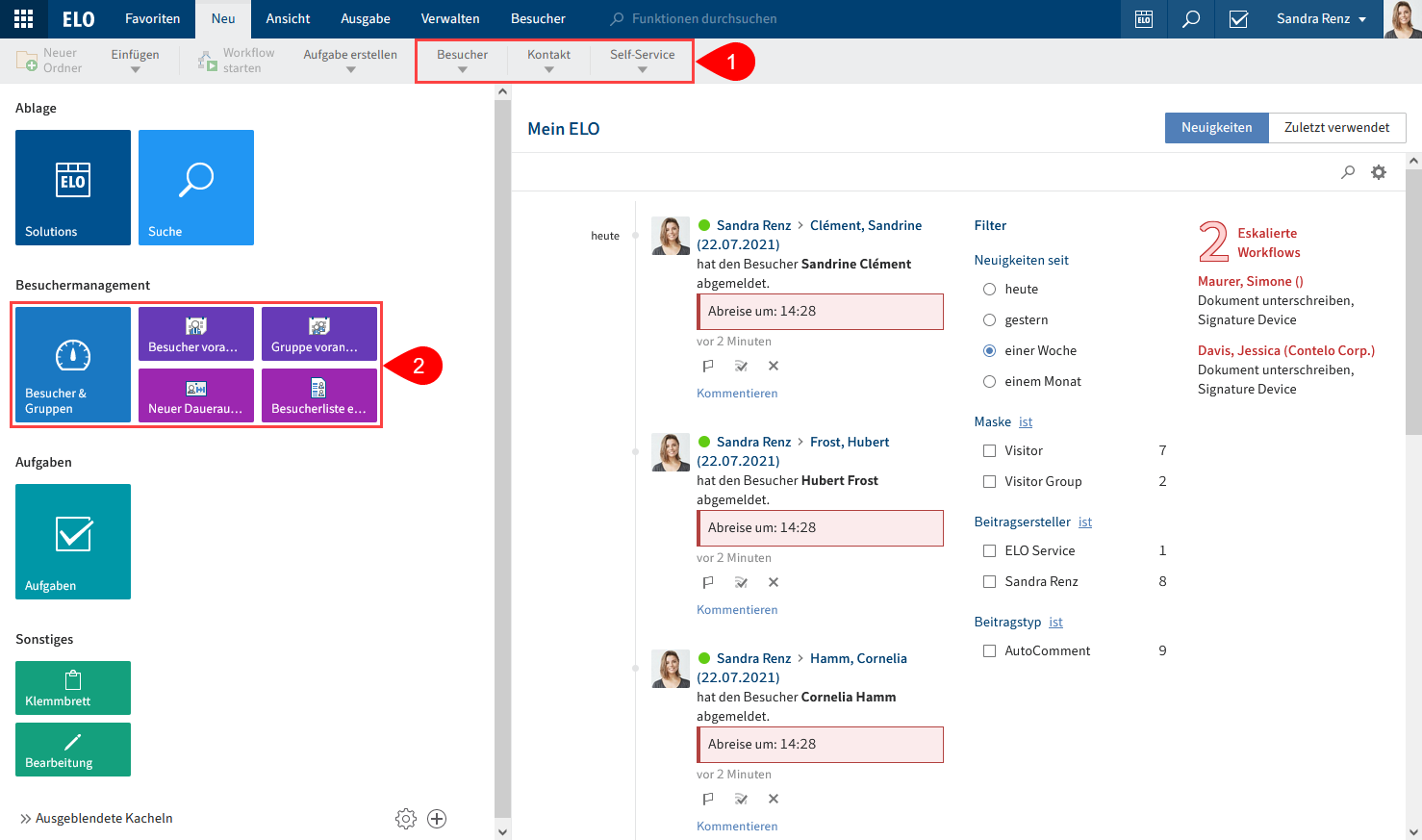Viewport: 1422px width, 840px height.
Task: Open the Suche tile
Action: (196, 188)
